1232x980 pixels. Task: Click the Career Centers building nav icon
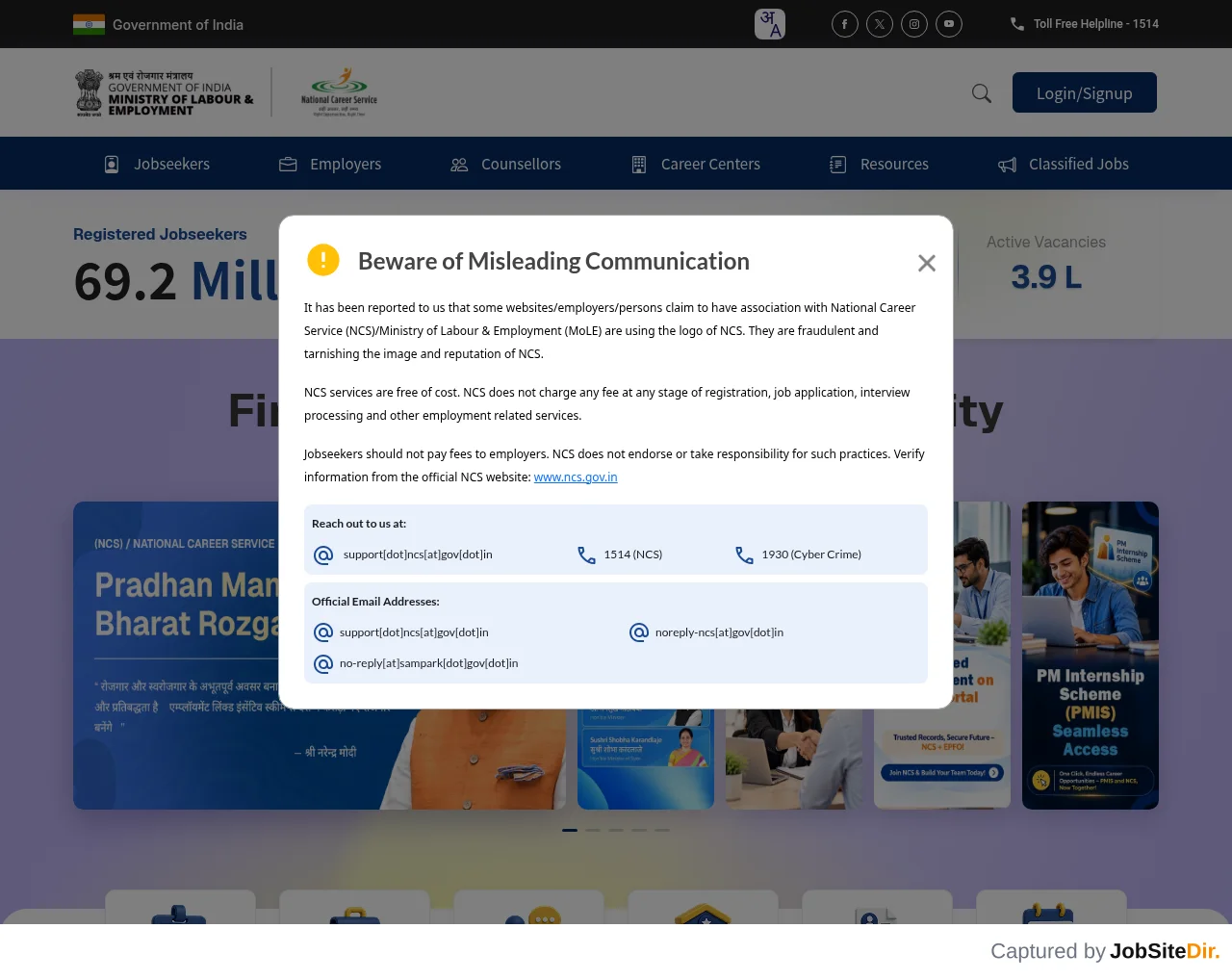click(x=639, y=165)
